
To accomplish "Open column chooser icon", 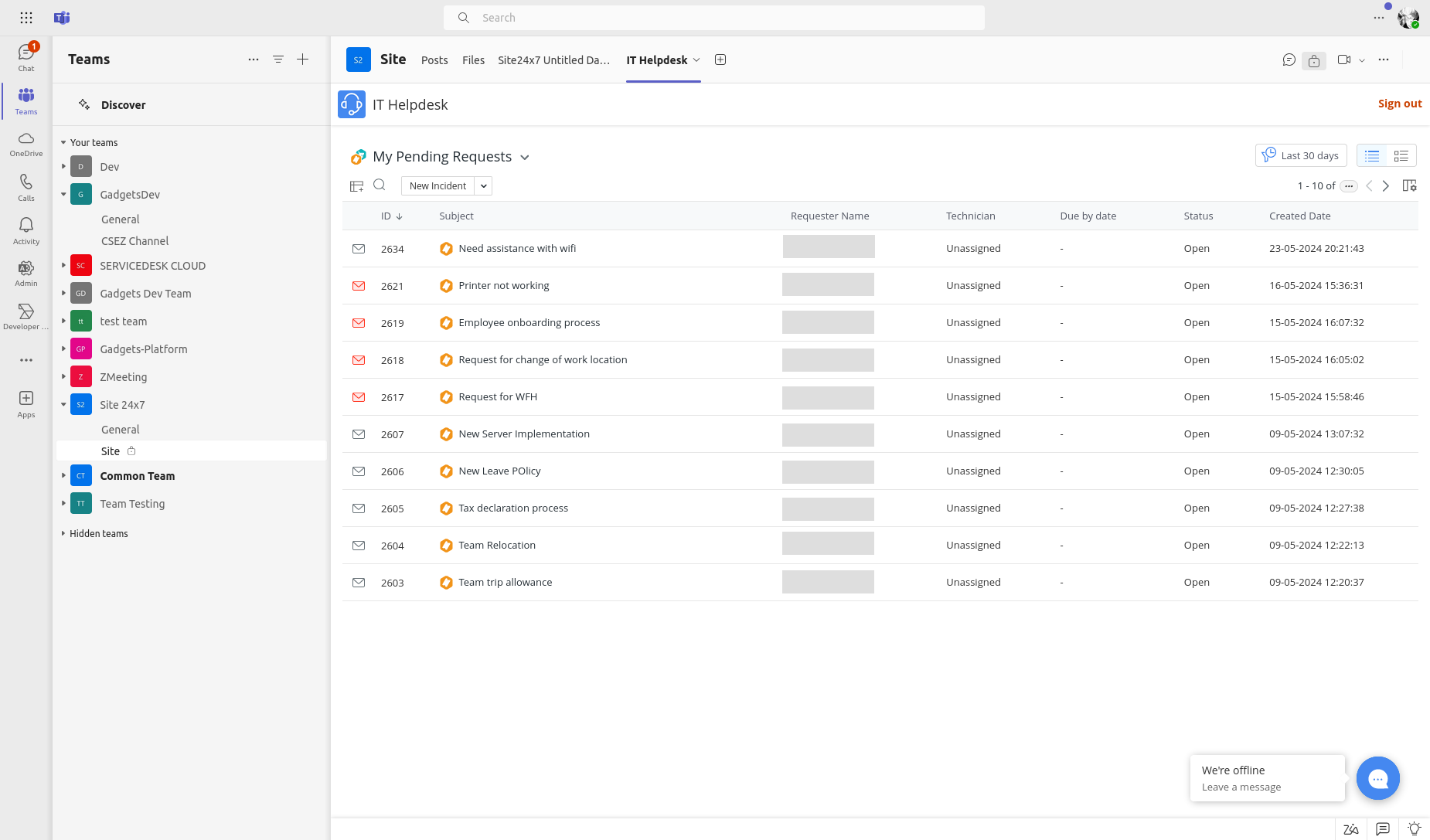I will (1410, 185).
